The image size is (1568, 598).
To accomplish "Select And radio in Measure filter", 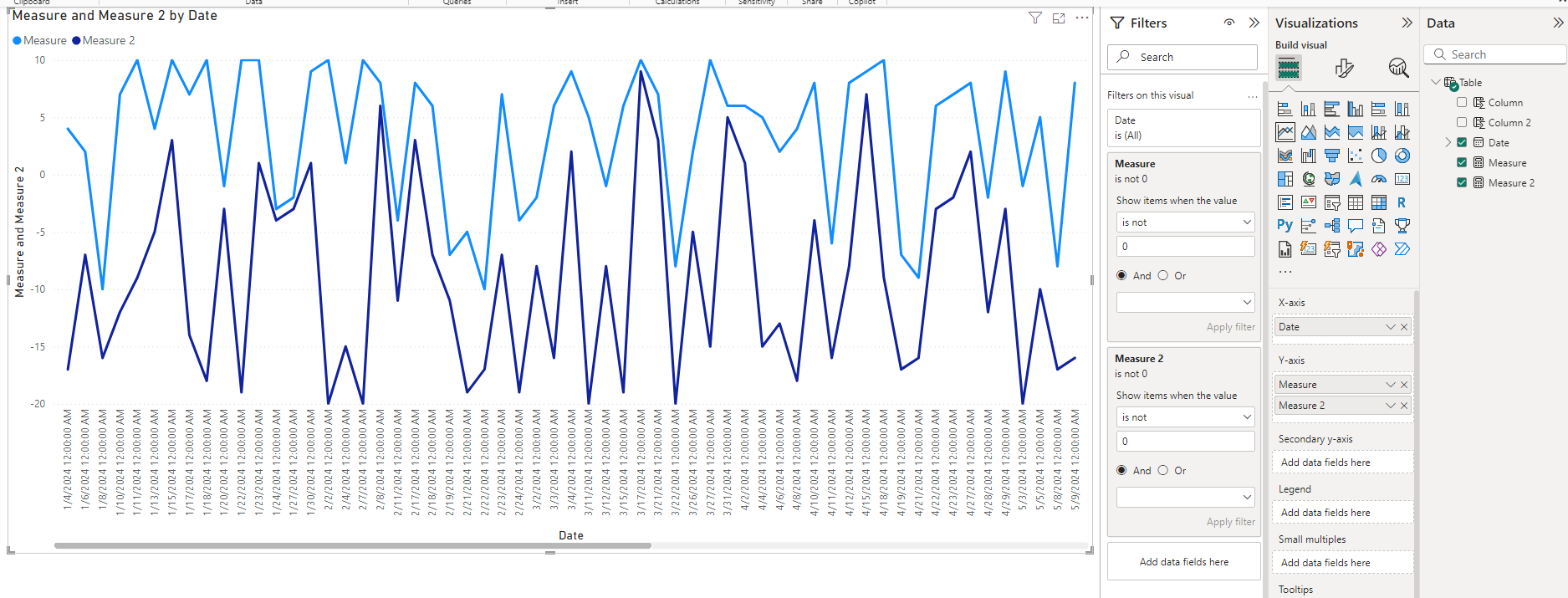I will pos(1121,275).
